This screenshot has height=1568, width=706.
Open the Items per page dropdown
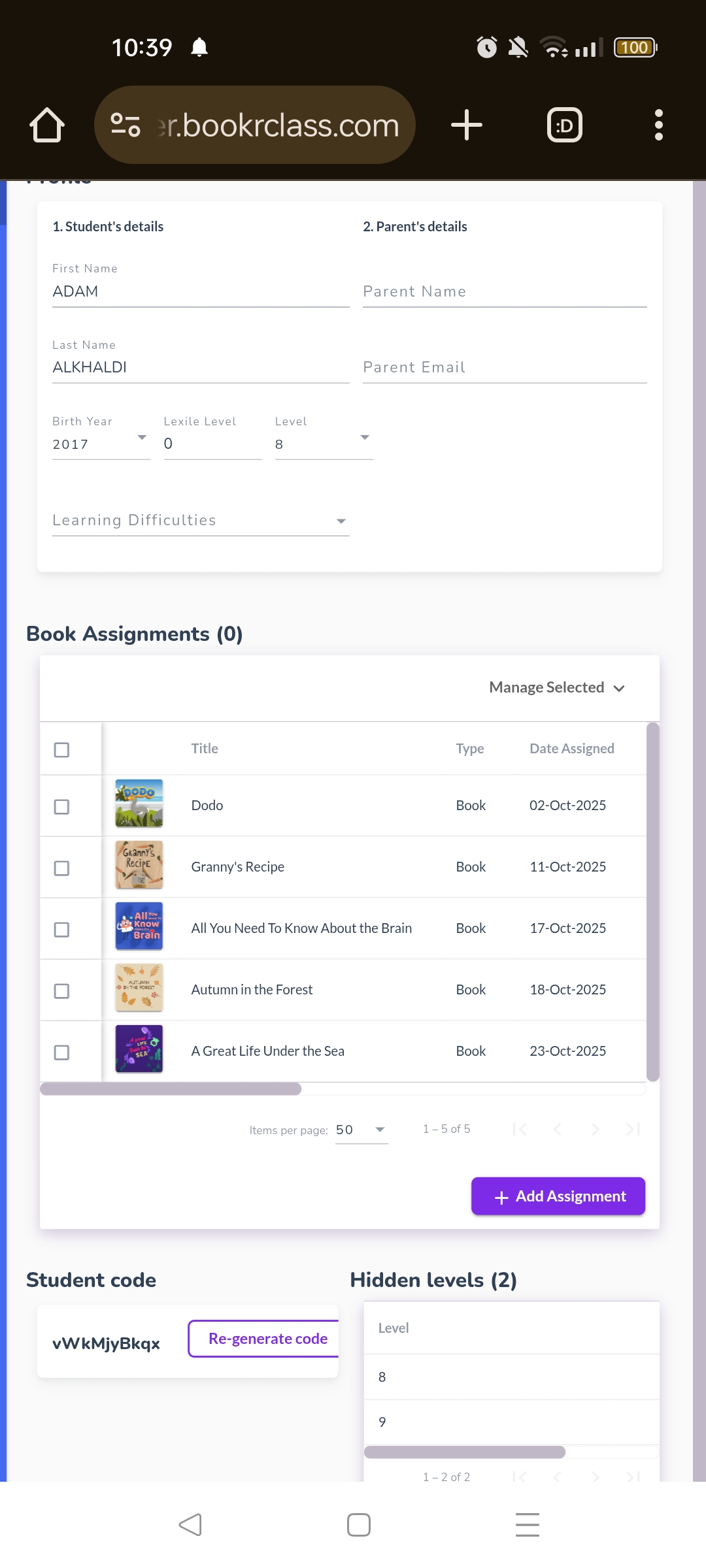[x=361, y=1130]
